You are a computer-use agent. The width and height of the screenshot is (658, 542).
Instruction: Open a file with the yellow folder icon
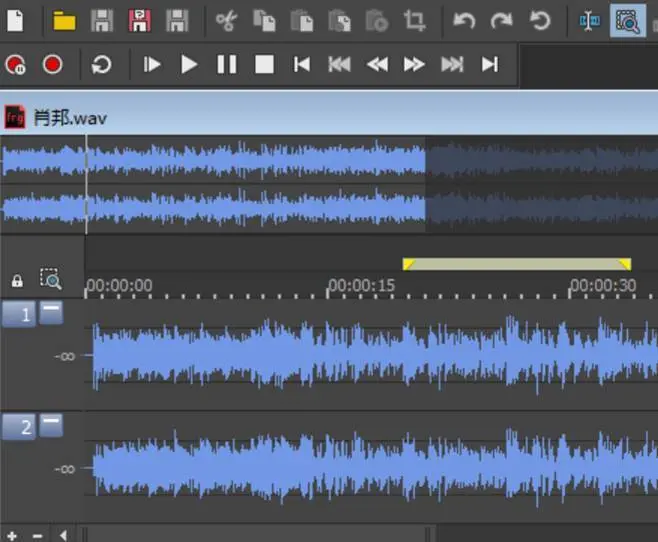click(x=64, y=21)
